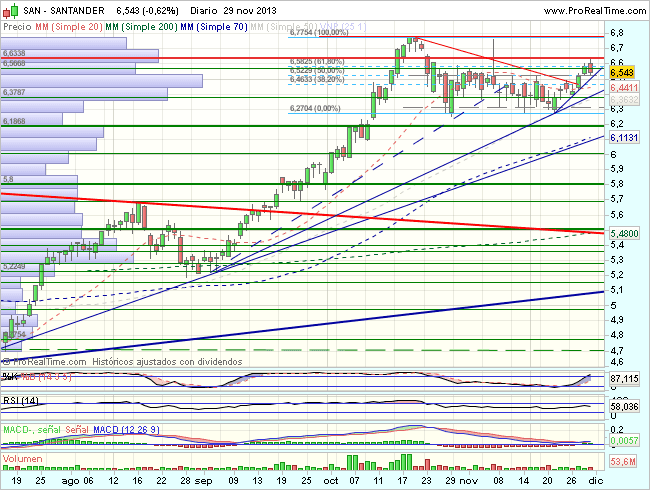650x490 pixels.
Task: Select the blue MACD (12 26 9) label
Action: click(x=126, y=429)
